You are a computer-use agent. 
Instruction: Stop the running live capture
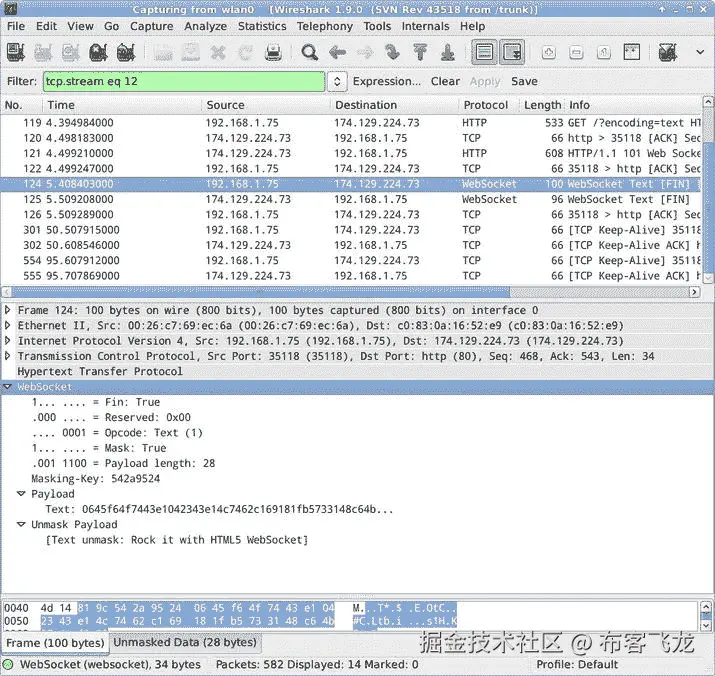(98, 52)
